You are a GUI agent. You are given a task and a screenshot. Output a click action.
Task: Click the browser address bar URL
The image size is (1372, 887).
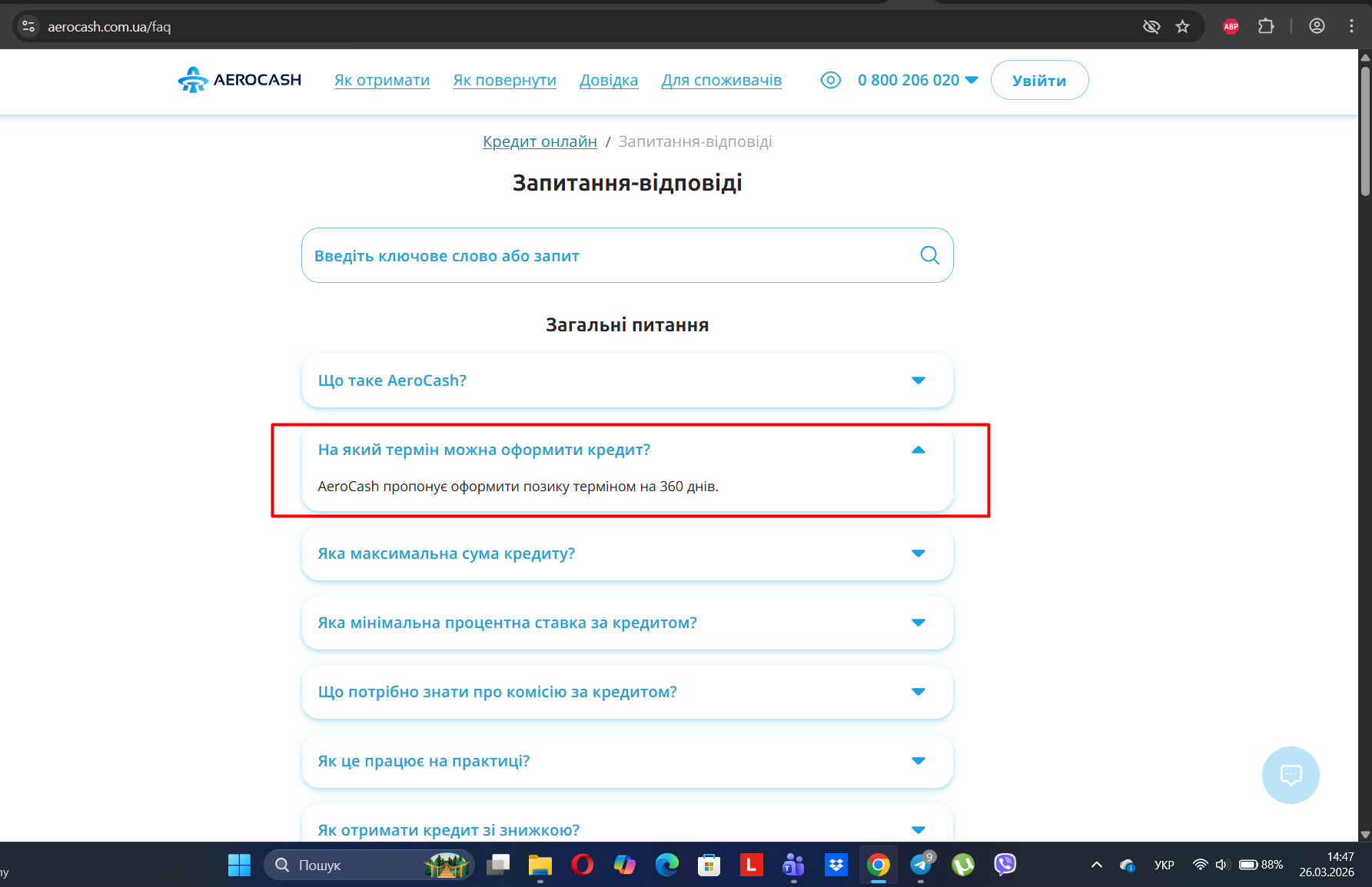[109, 27]
